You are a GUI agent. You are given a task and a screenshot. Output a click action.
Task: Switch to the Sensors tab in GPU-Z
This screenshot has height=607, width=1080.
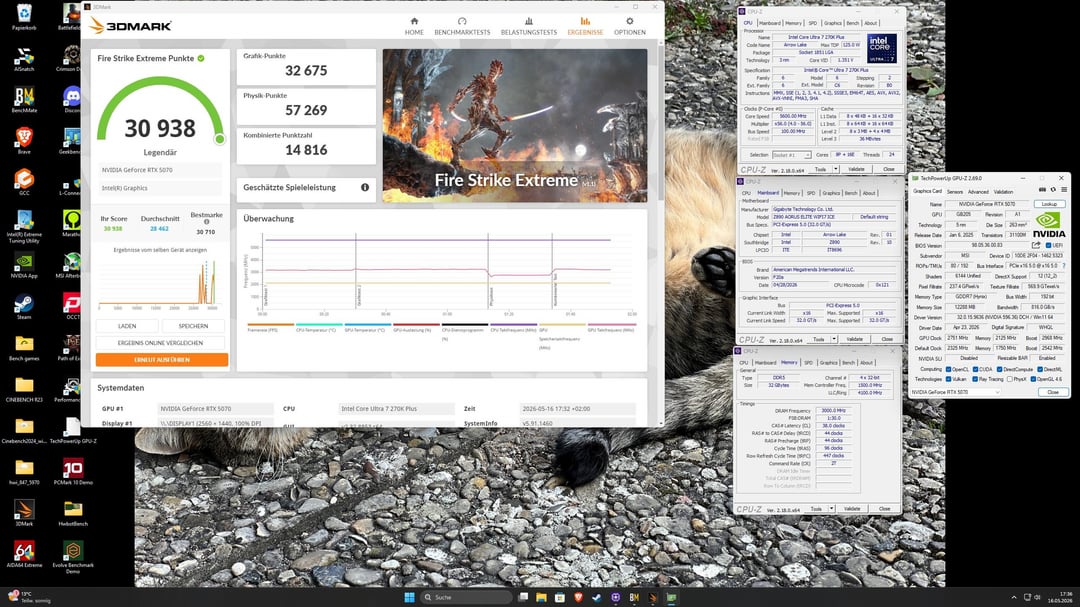955,192
